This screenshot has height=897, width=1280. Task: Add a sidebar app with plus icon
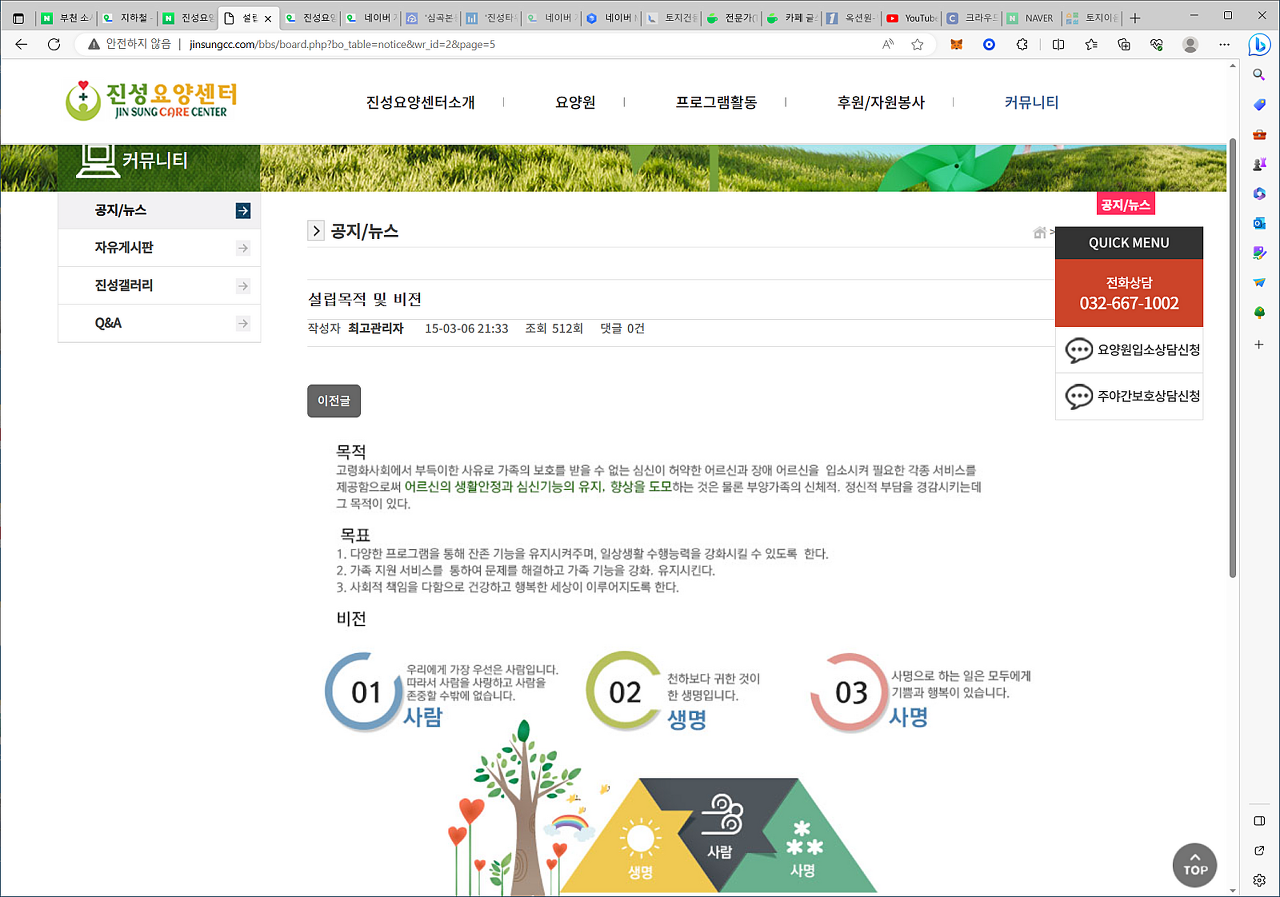click(x=1260, y=344)
